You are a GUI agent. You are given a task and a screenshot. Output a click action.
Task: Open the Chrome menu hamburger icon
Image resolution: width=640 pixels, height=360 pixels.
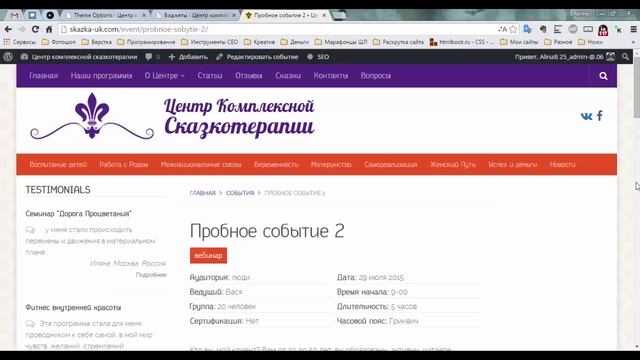(x=633, y=29)
